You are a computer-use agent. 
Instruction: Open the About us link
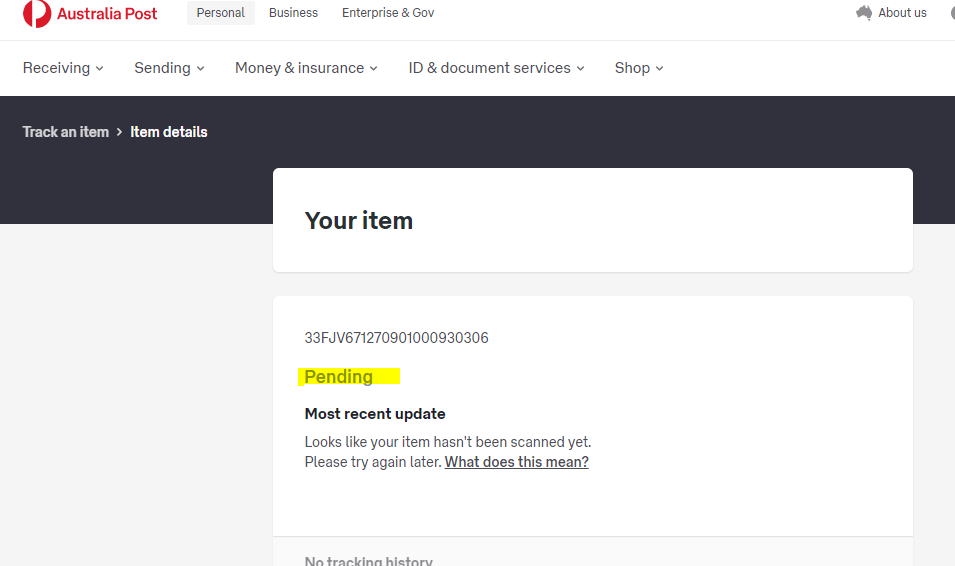[902, 13]
